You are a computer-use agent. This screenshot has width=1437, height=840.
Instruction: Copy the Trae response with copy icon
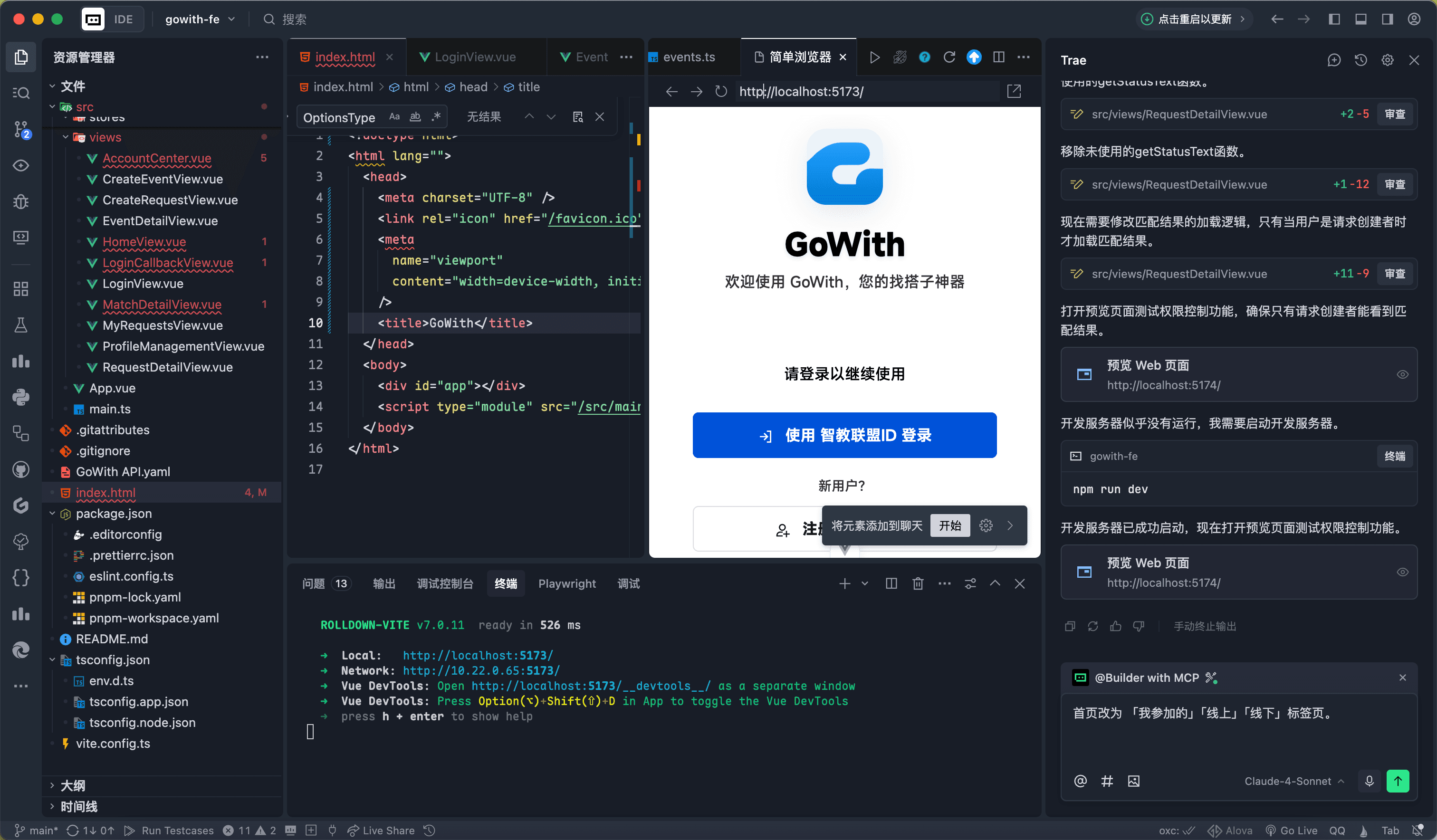1070,626
